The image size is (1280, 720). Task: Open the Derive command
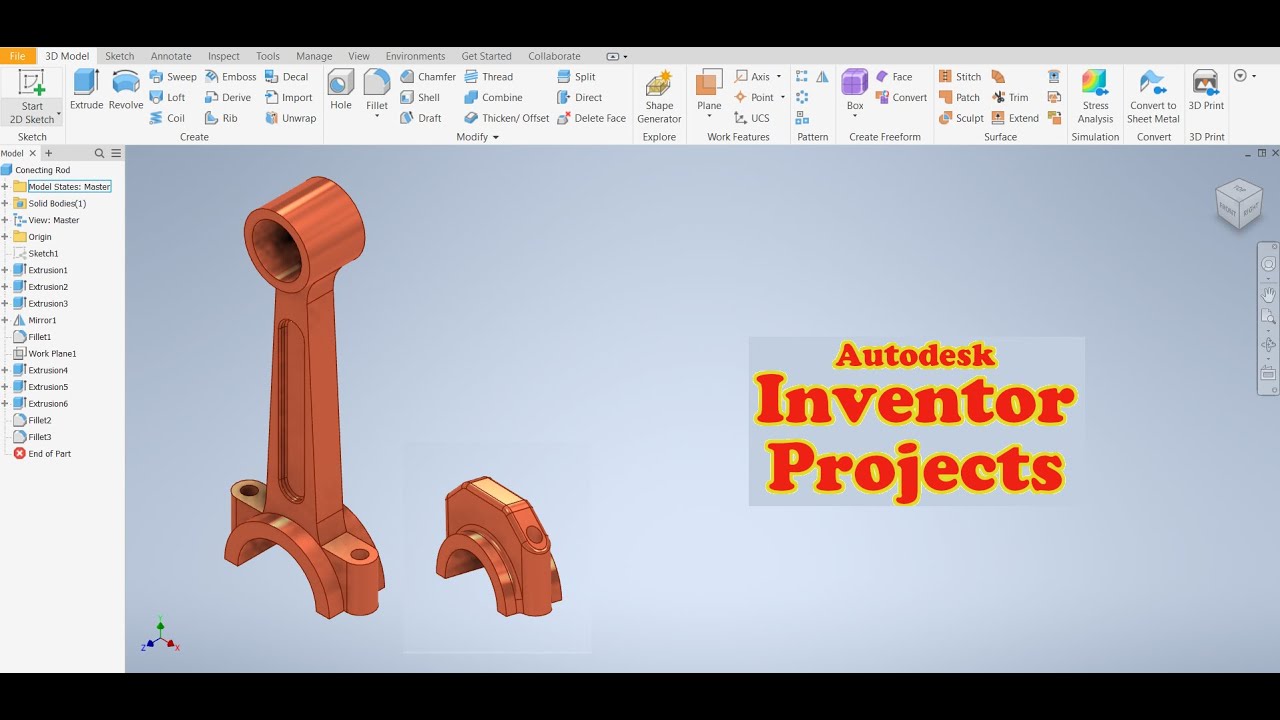tap(228, 98)
